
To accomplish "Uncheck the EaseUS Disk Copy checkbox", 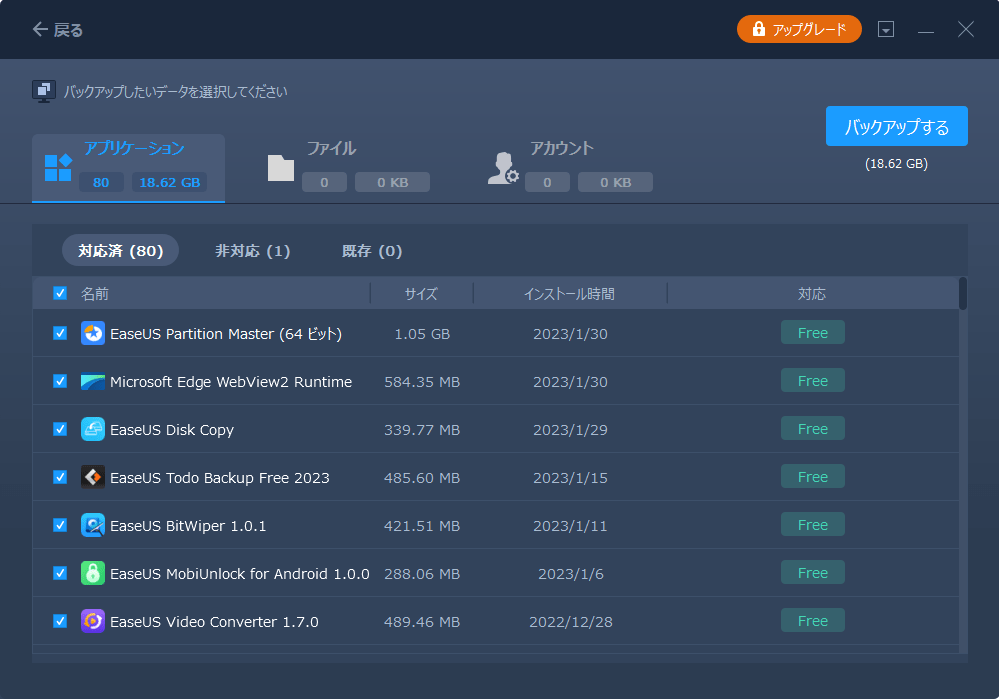I will click(60, 430).
